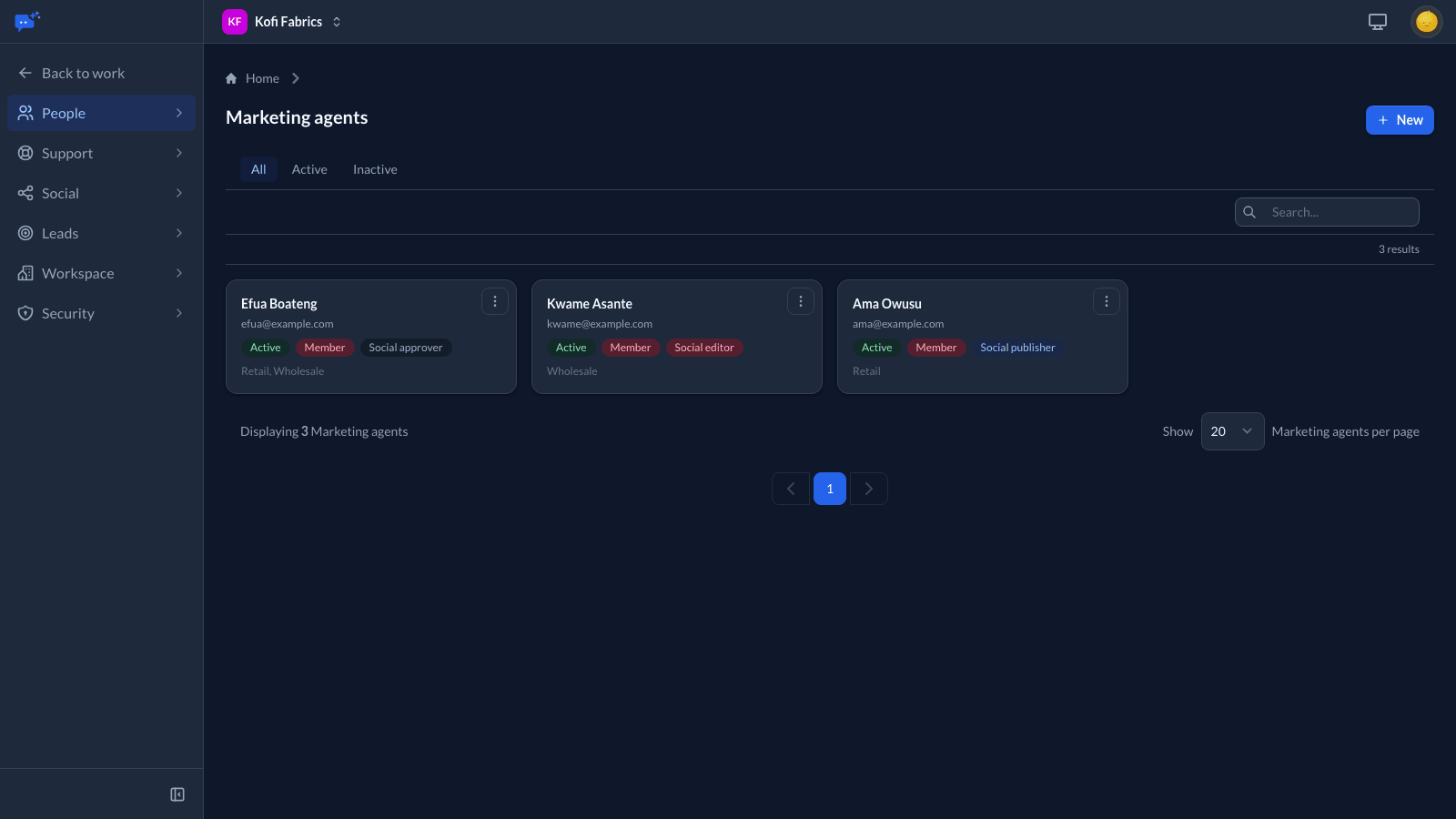This screenshot has height=819, width=1456.
Task: Open Ama Owusu's three-dot options menu
Action: [1107, 301]
